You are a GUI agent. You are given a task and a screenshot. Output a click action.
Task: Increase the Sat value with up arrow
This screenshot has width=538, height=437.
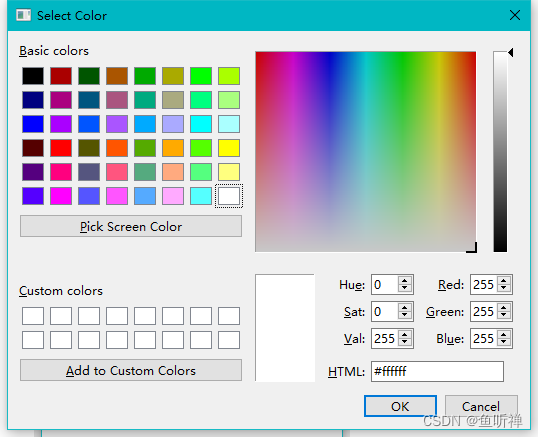[x=405, y=307]
